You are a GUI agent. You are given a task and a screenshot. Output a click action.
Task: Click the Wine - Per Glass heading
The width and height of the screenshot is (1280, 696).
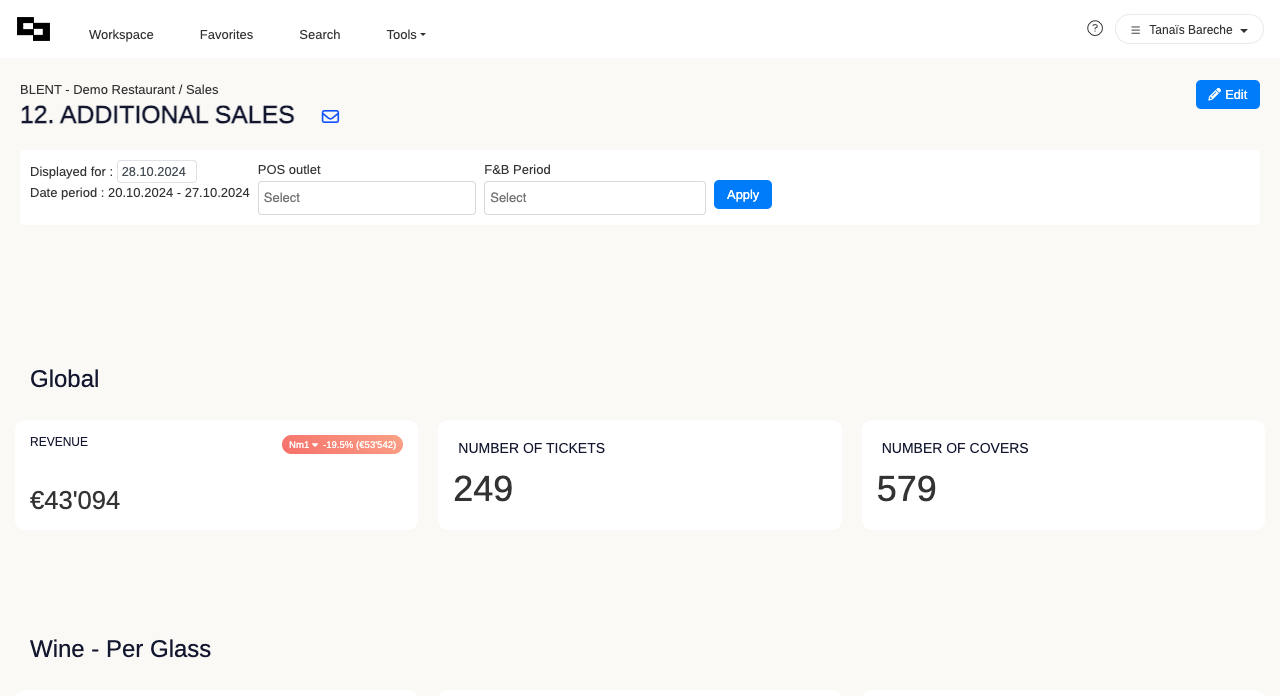pos(120,649)
